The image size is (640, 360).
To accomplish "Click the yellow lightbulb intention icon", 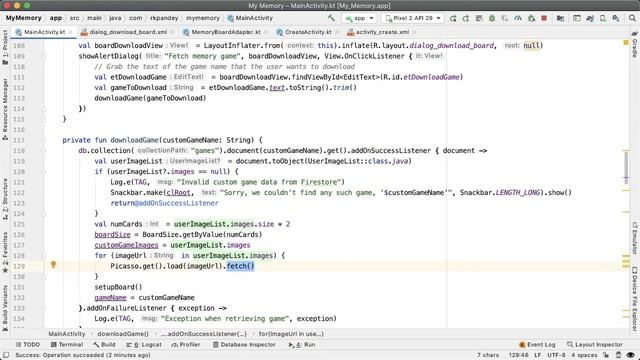I will [53, 264].
